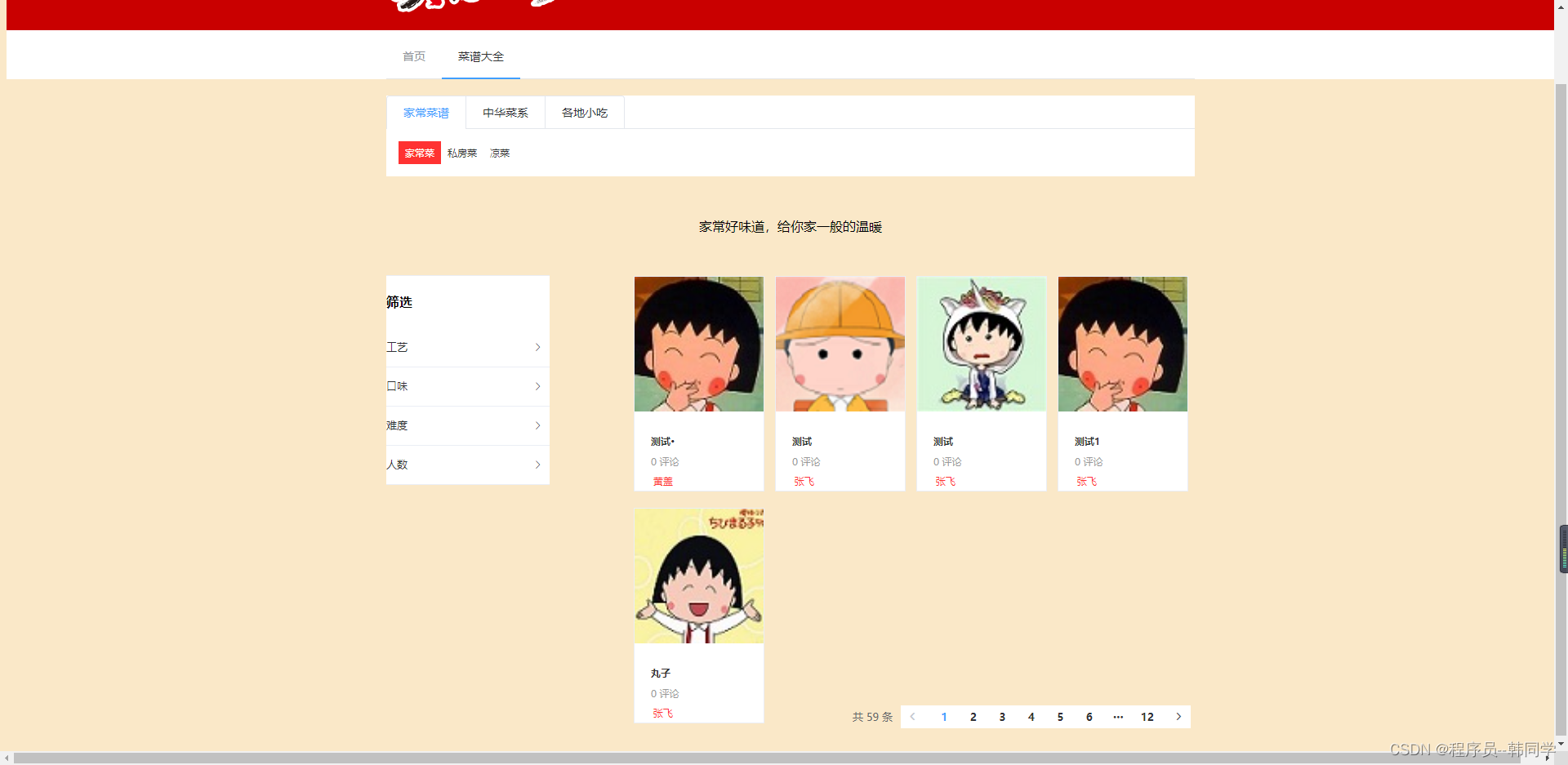Jump to pagination page 6

[1089, 717]
